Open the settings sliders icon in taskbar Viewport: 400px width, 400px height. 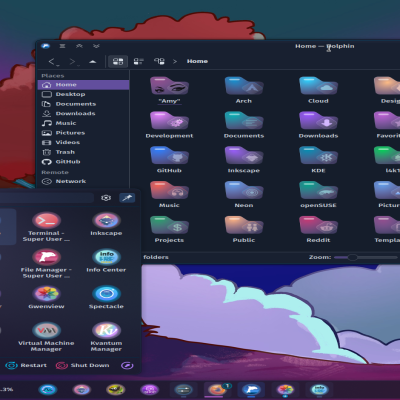(x=183, y=389)
